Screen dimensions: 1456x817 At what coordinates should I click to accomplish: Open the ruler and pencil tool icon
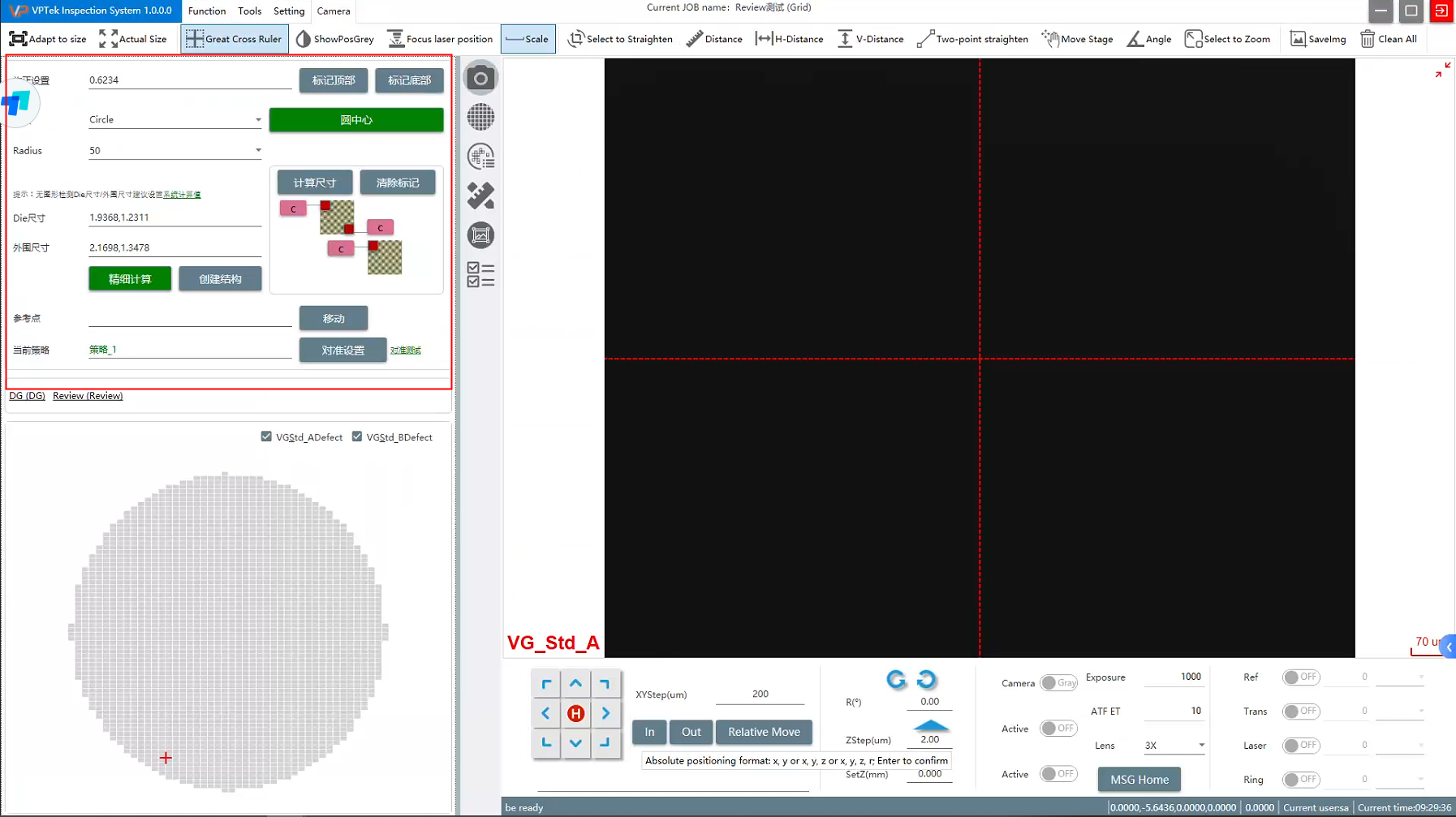(480, 196)
